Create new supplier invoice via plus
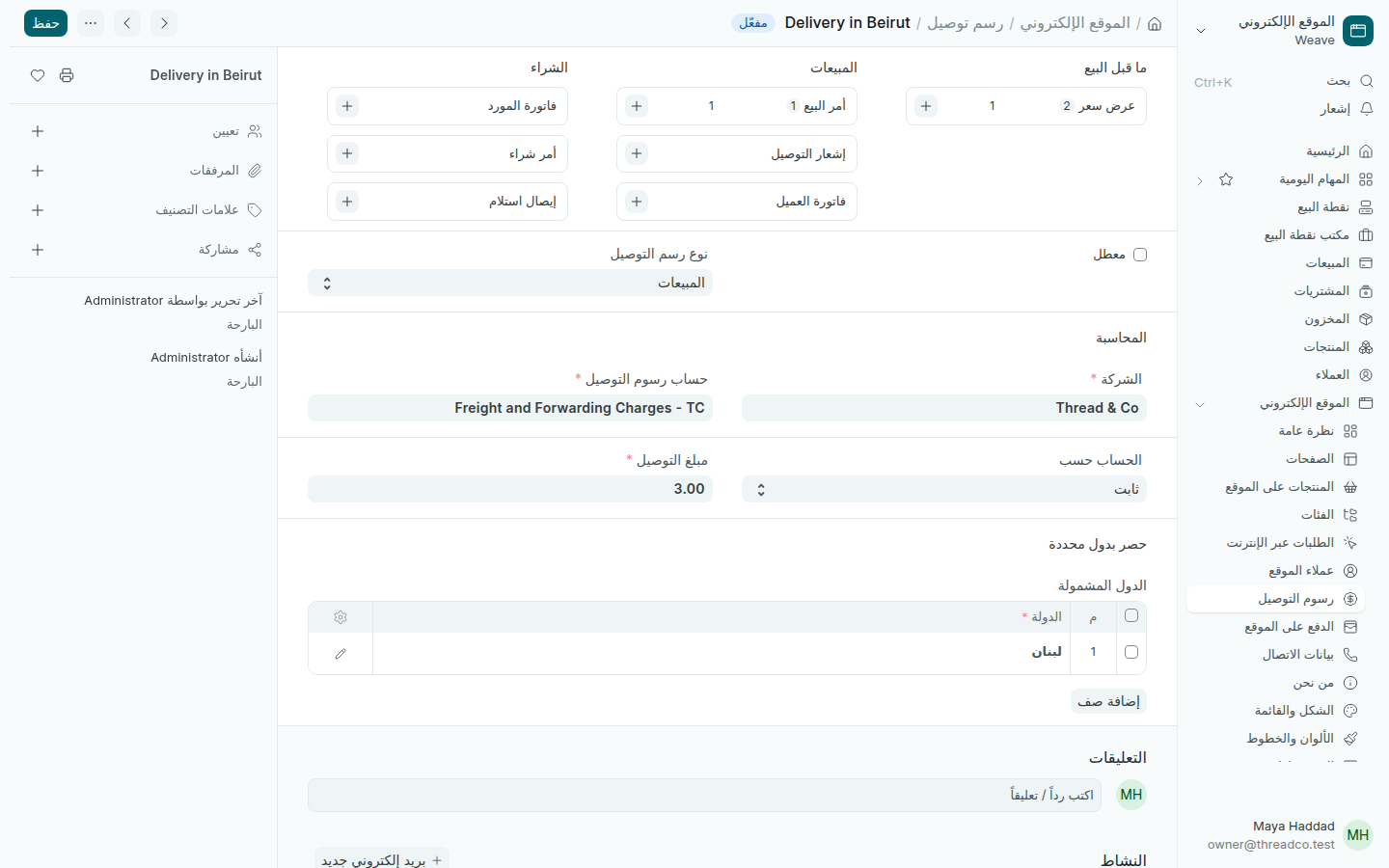 347,106
